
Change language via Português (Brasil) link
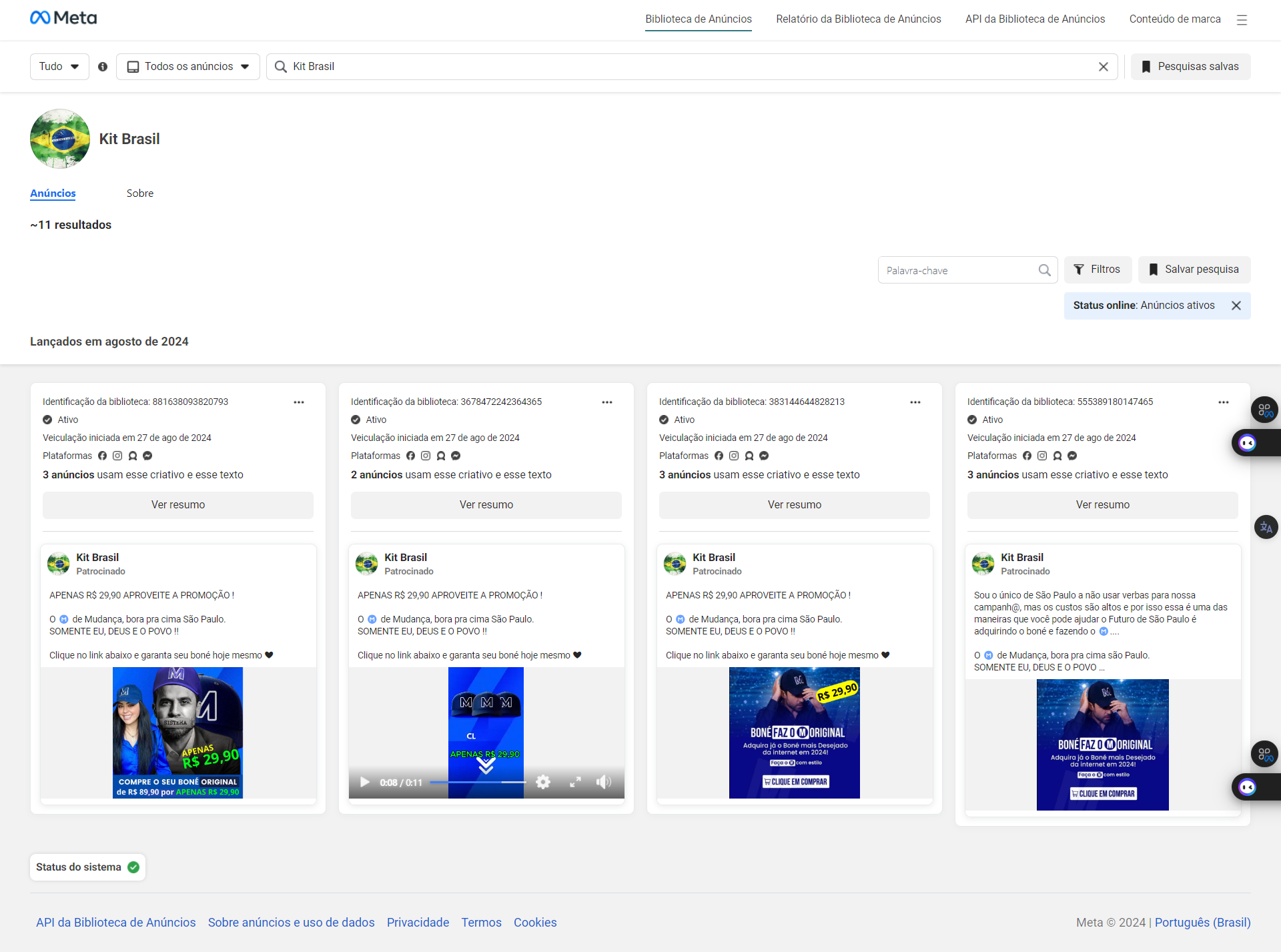1203,923
